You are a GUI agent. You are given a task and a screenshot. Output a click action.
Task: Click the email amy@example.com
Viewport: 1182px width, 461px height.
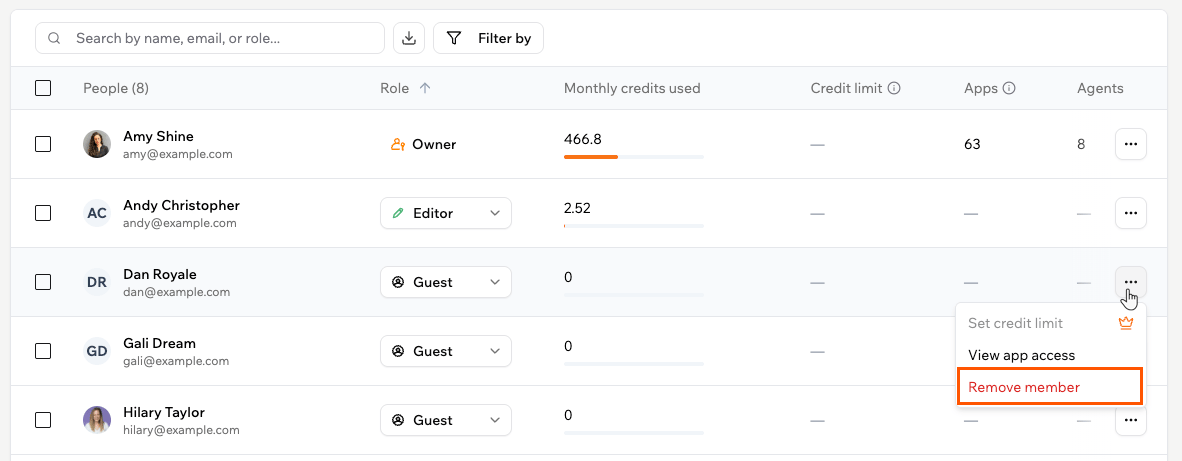(178, 154)
